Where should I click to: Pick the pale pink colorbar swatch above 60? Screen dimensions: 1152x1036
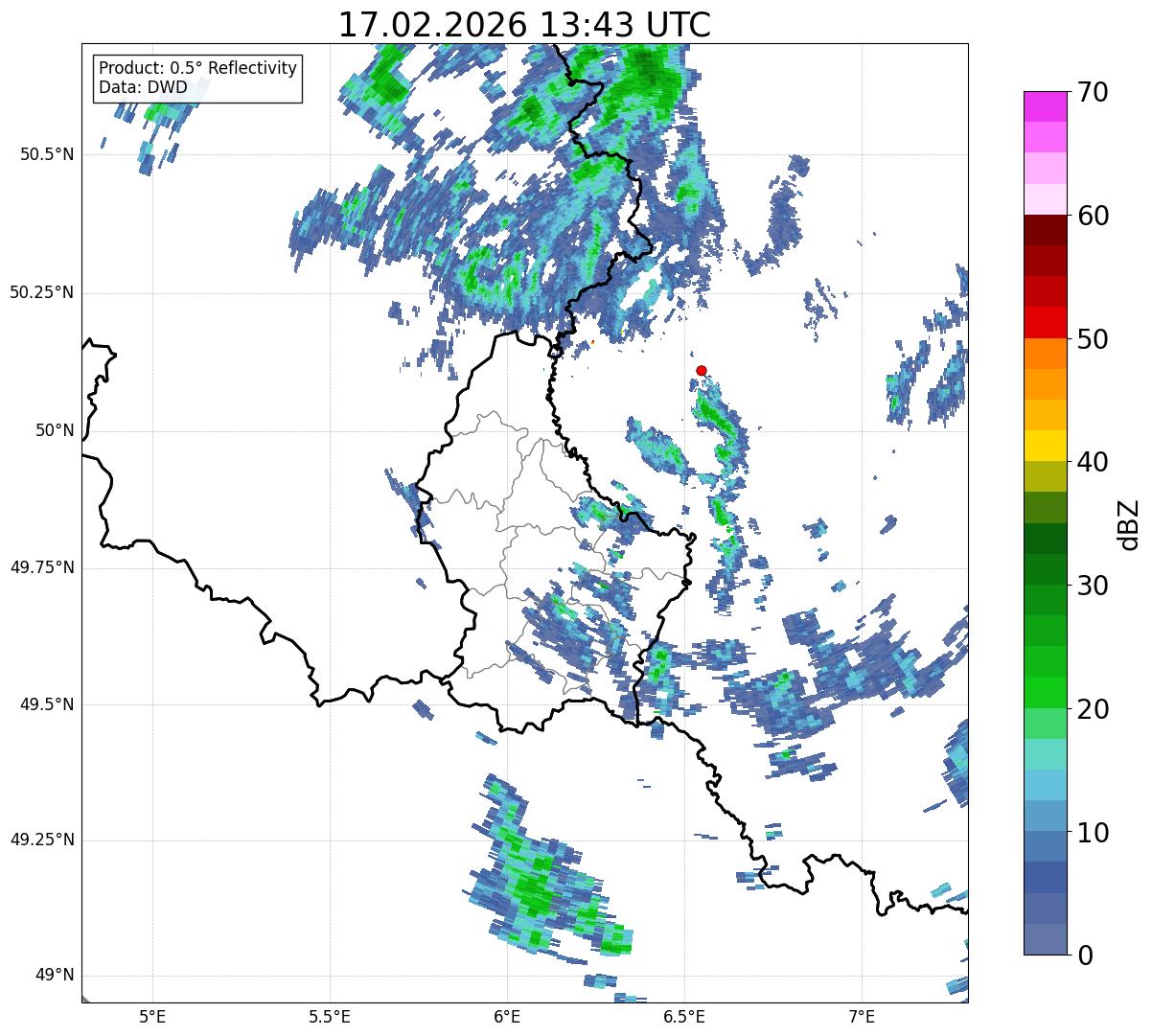(x=1046, y=199)
